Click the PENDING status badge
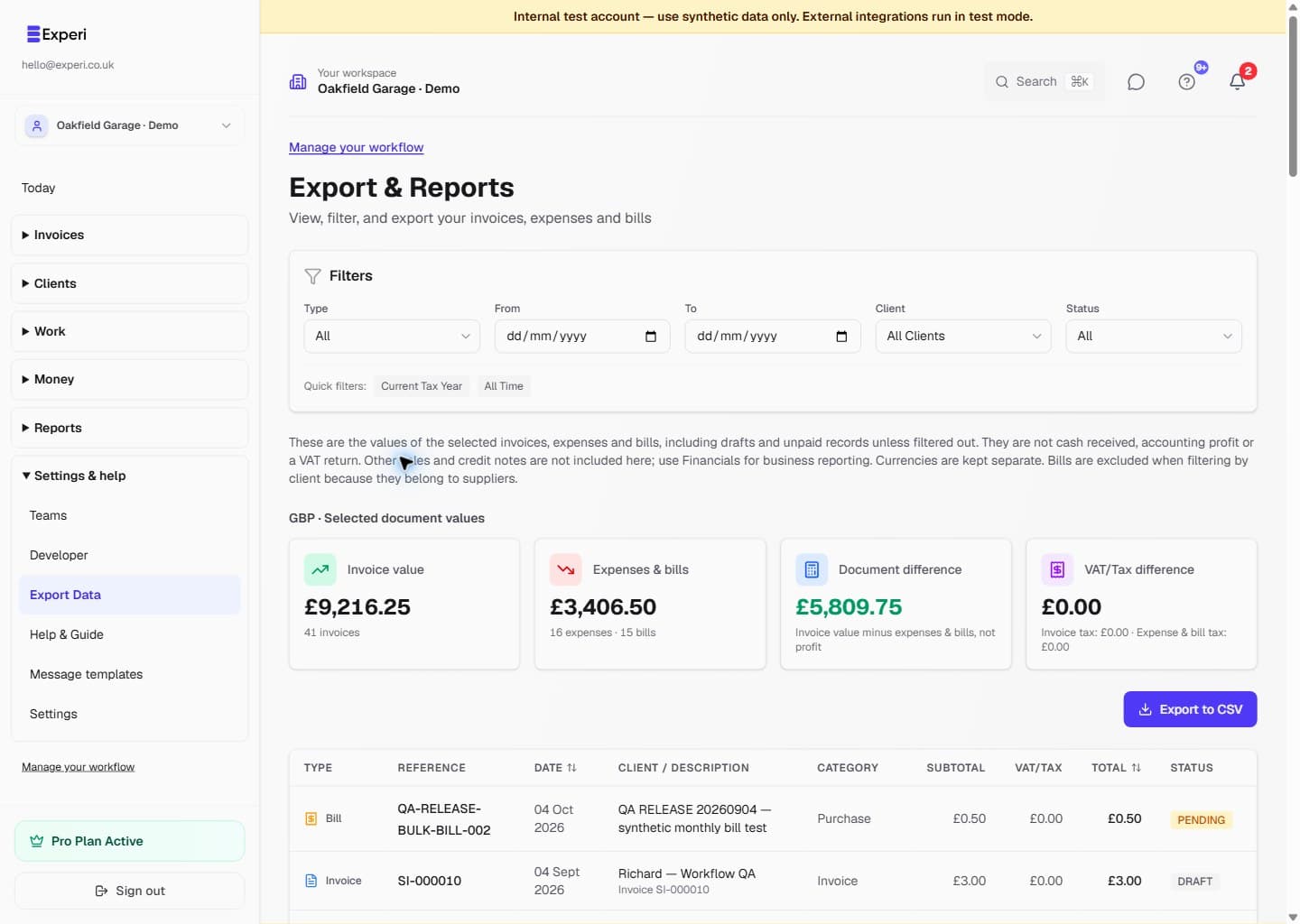This screenshot has height=924, width=1300. (1201, 819)
